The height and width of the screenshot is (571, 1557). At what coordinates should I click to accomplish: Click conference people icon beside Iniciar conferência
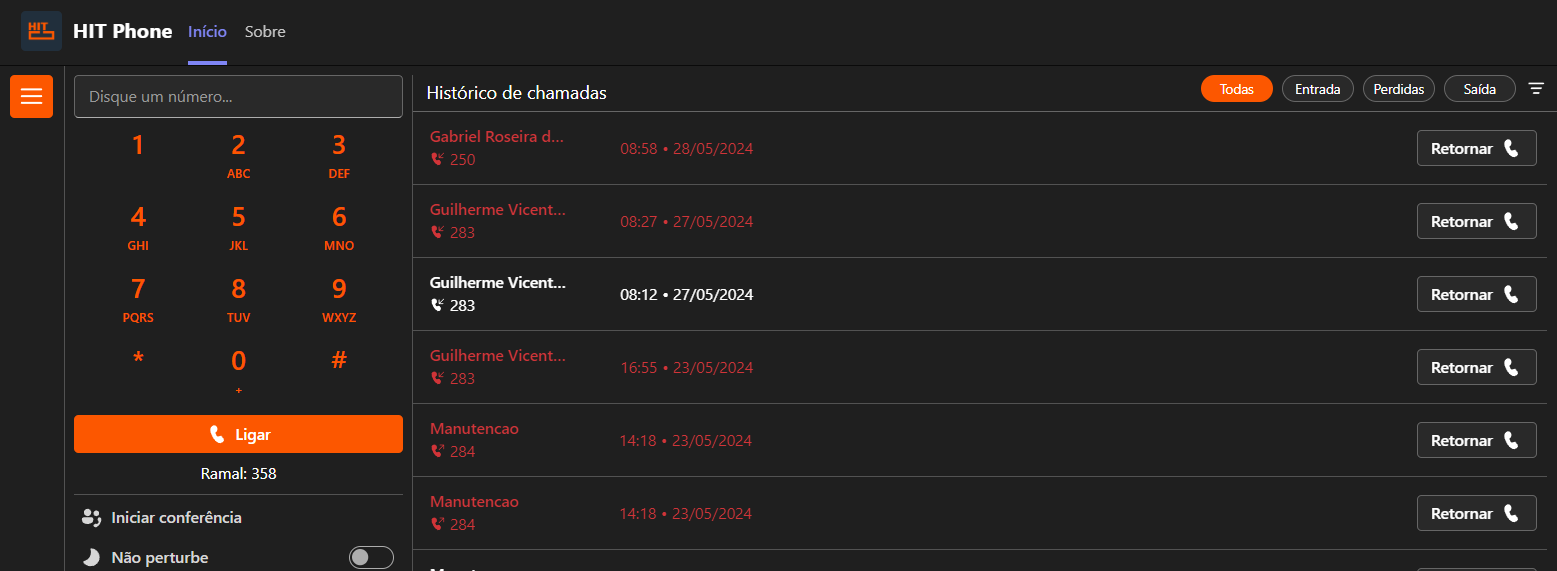92,517
